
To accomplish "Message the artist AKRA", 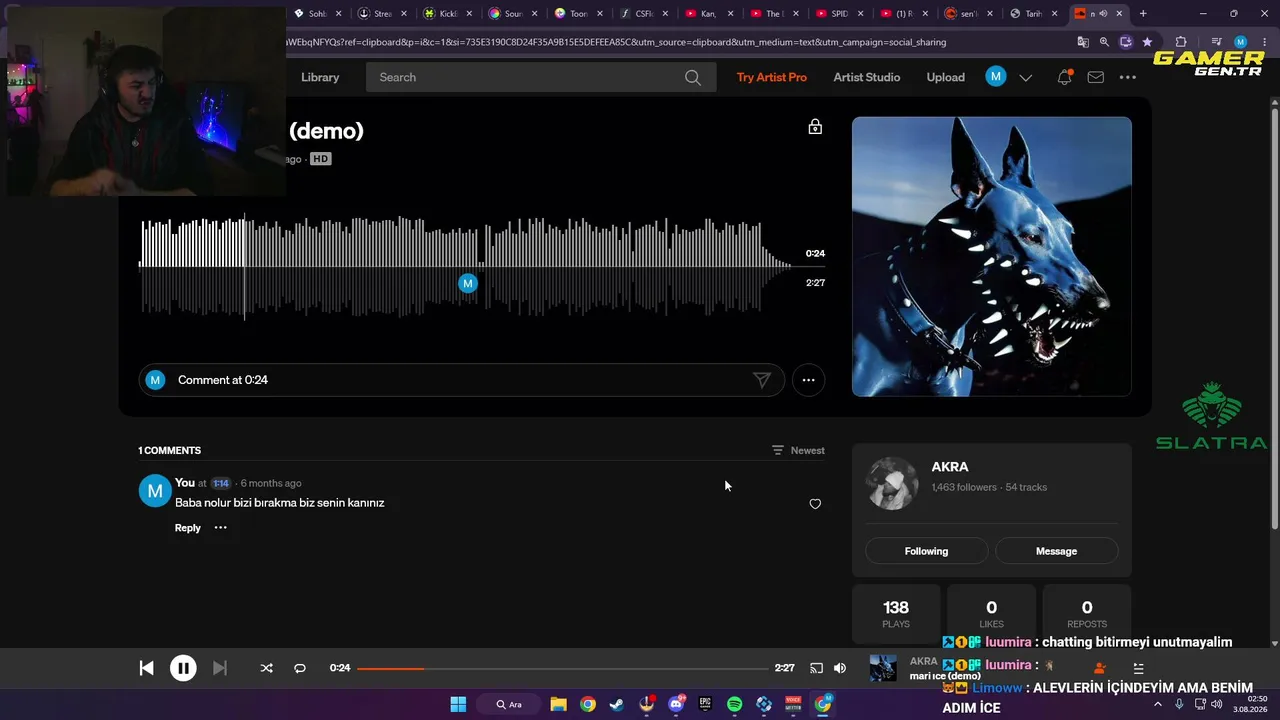I will click(x=1056, y=551).
